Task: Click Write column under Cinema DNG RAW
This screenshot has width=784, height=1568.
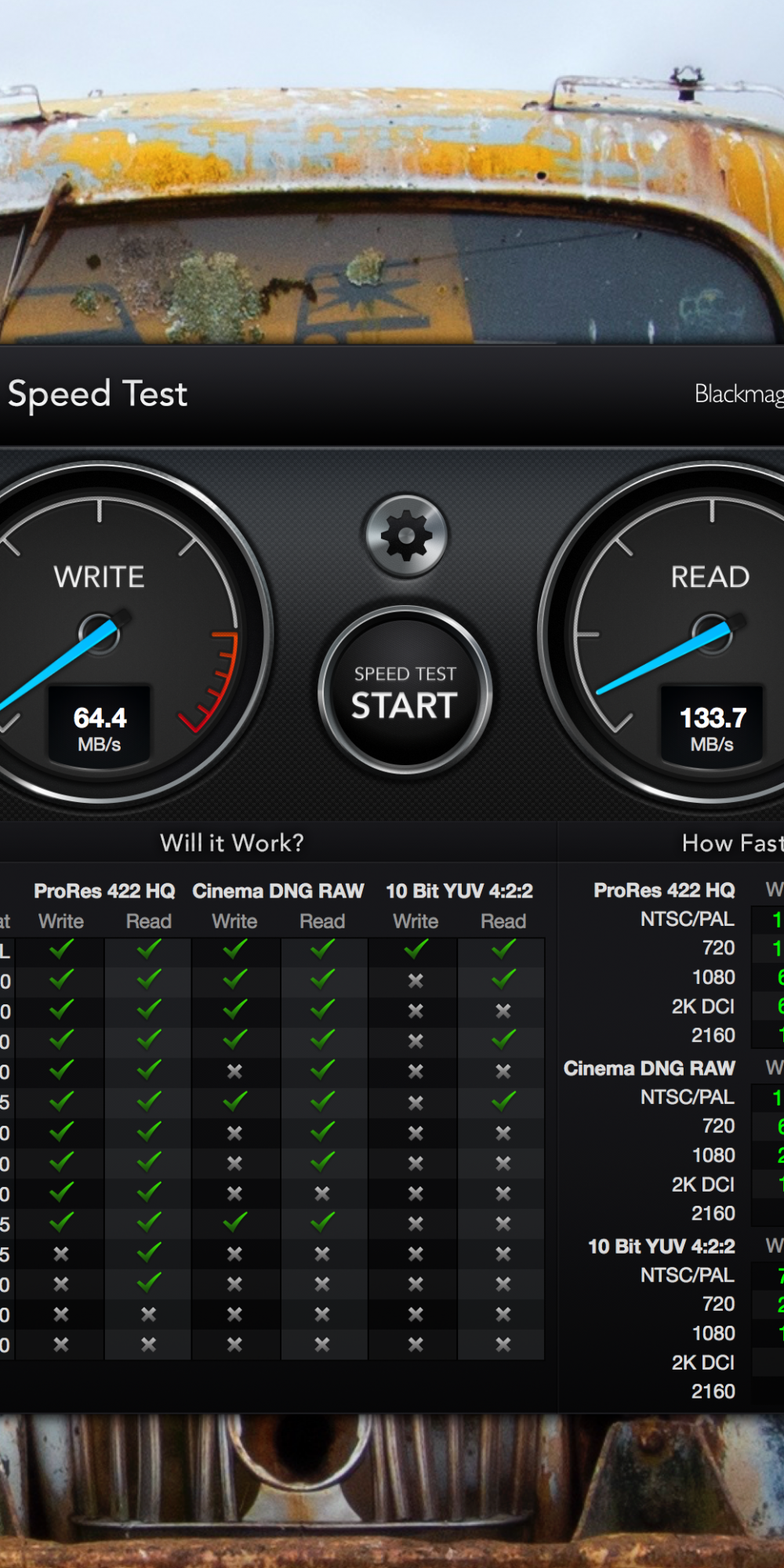Action: point(234,921)
